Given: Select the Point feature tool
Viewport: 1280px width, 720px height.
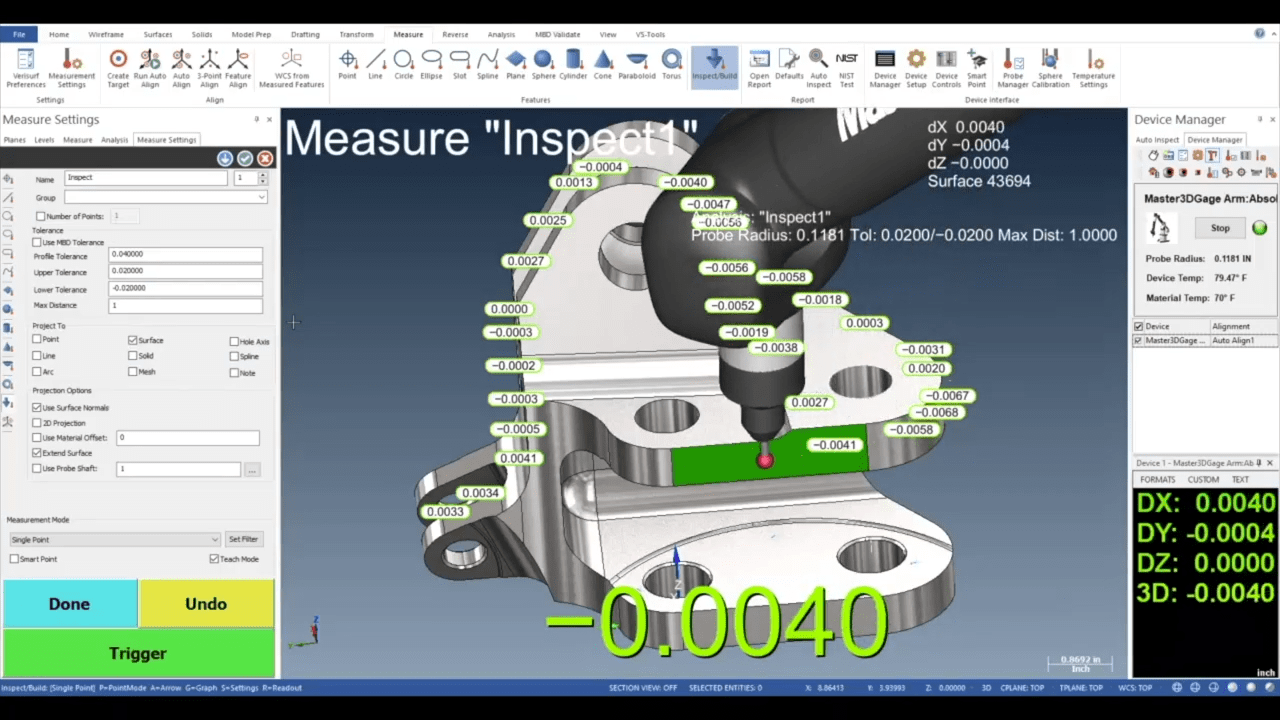Looking at the screenshot, I should coord(347,65).
